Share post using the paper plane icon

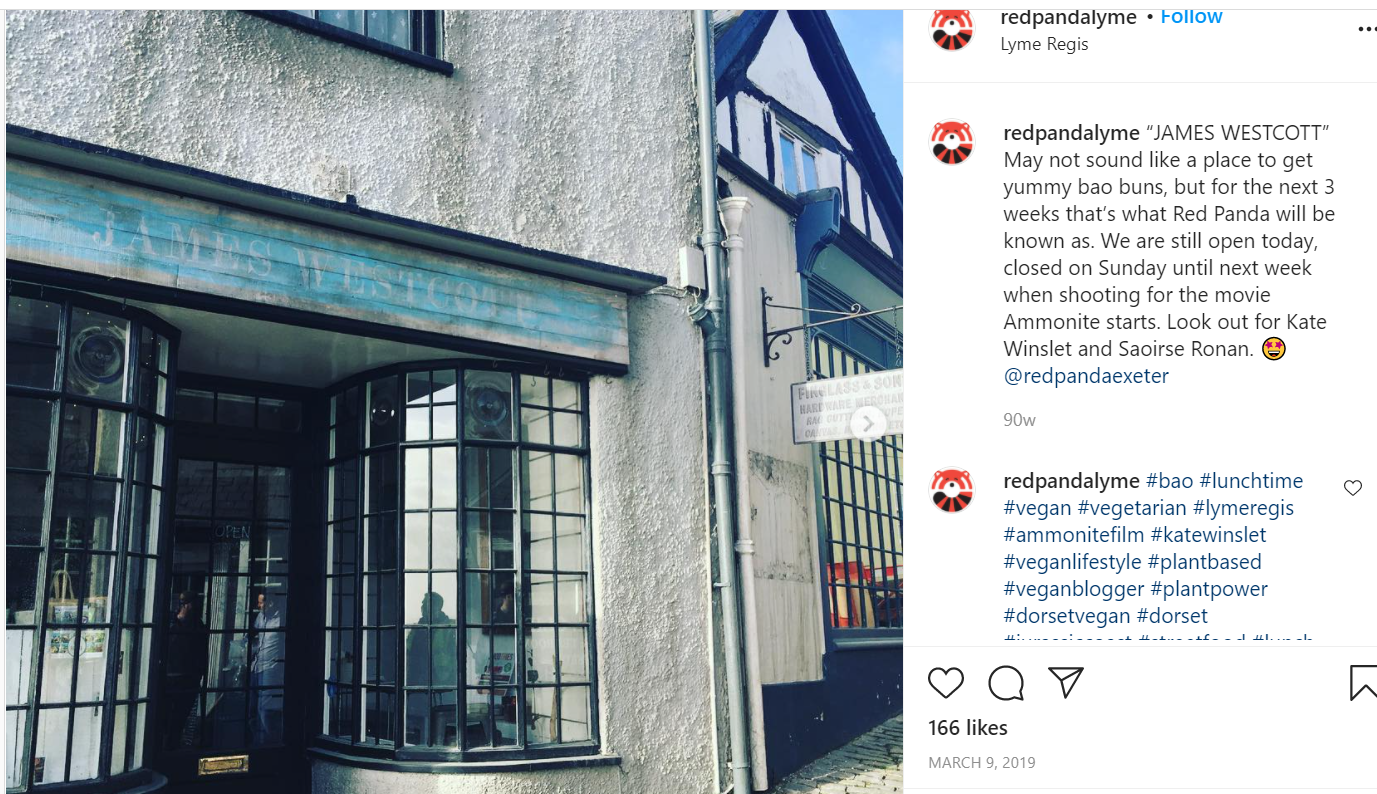1066,682
